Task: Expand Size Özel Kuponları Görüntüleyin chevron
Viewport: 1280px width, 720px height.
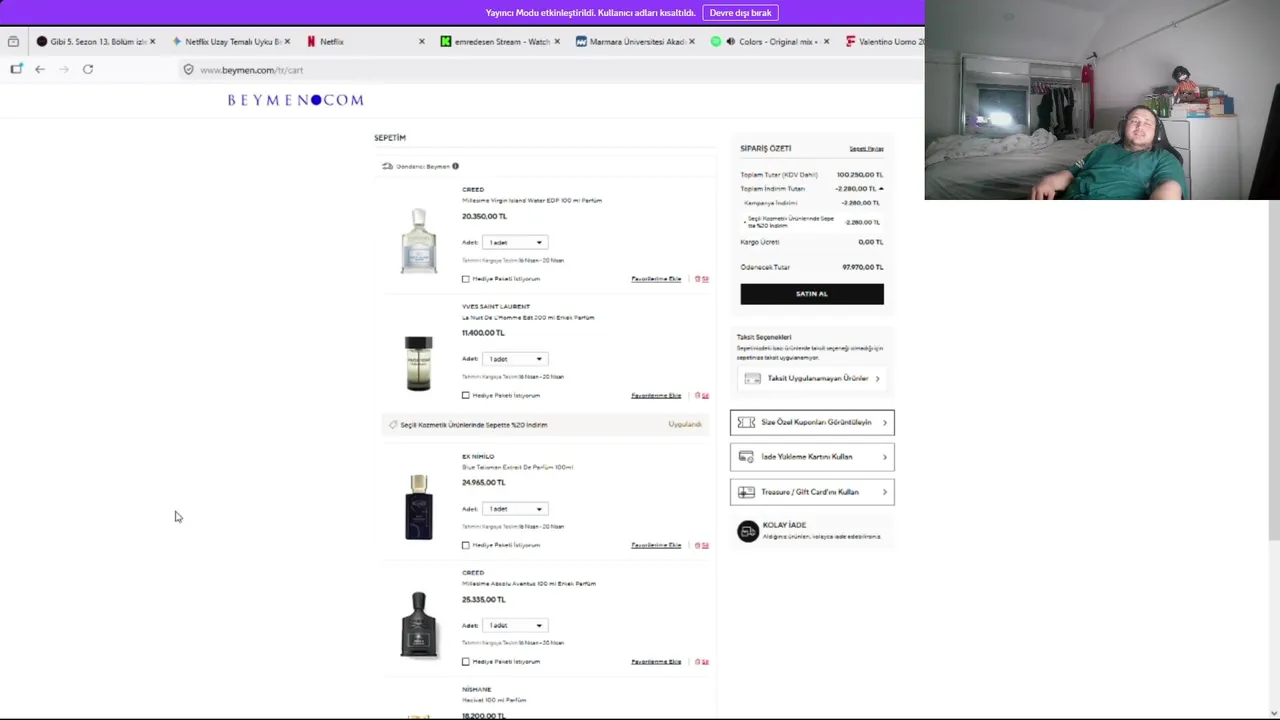Action: pyautogui.click(x=884, y=422)
